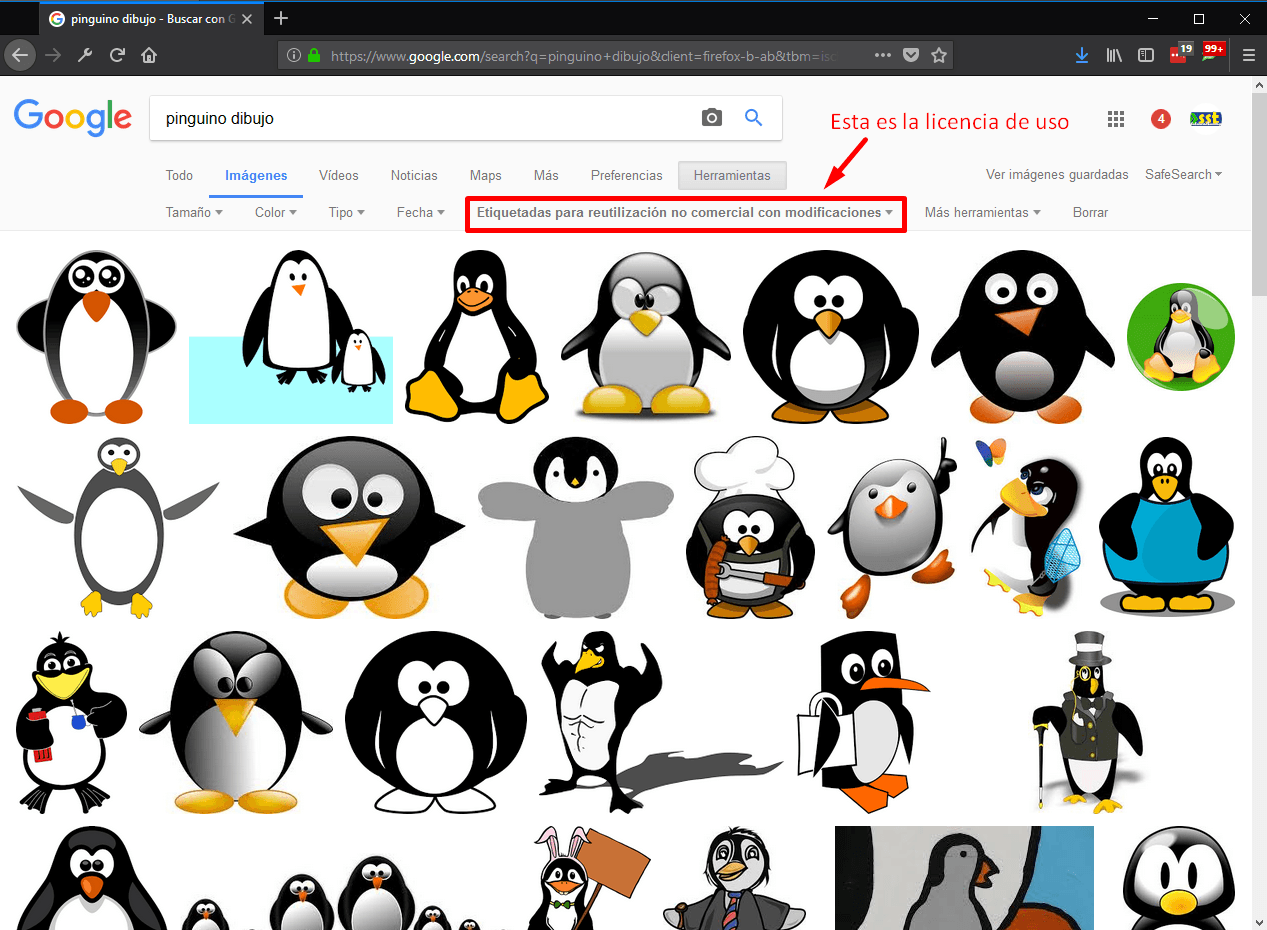Click the Google logo
1267x930 pixels.
coord(73,118)
